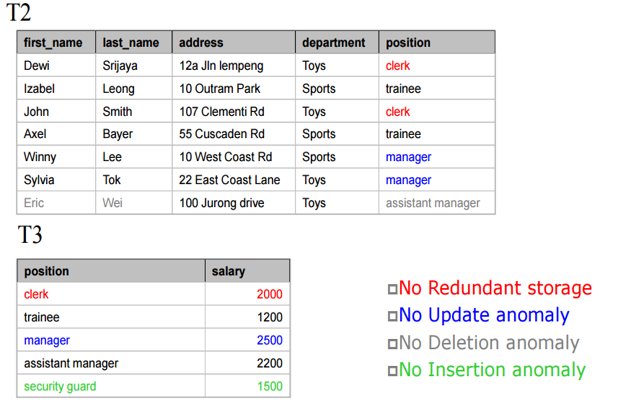Image resolution: width=631 pixels, height=404 pixels.
Task: Click the salary value 2200
Action: pos(268,364)
